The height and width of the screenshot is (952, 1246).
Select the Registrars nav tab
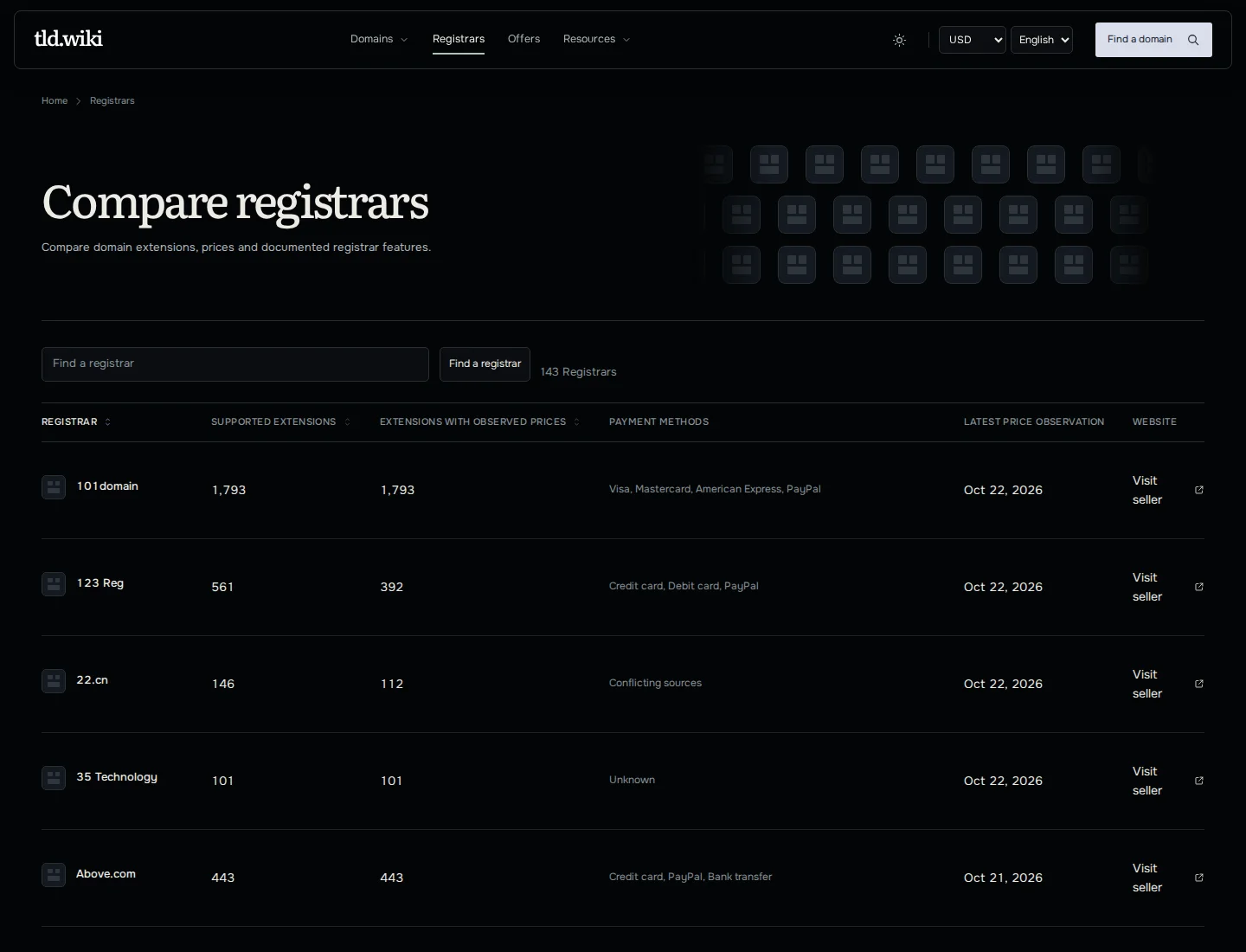459,39
